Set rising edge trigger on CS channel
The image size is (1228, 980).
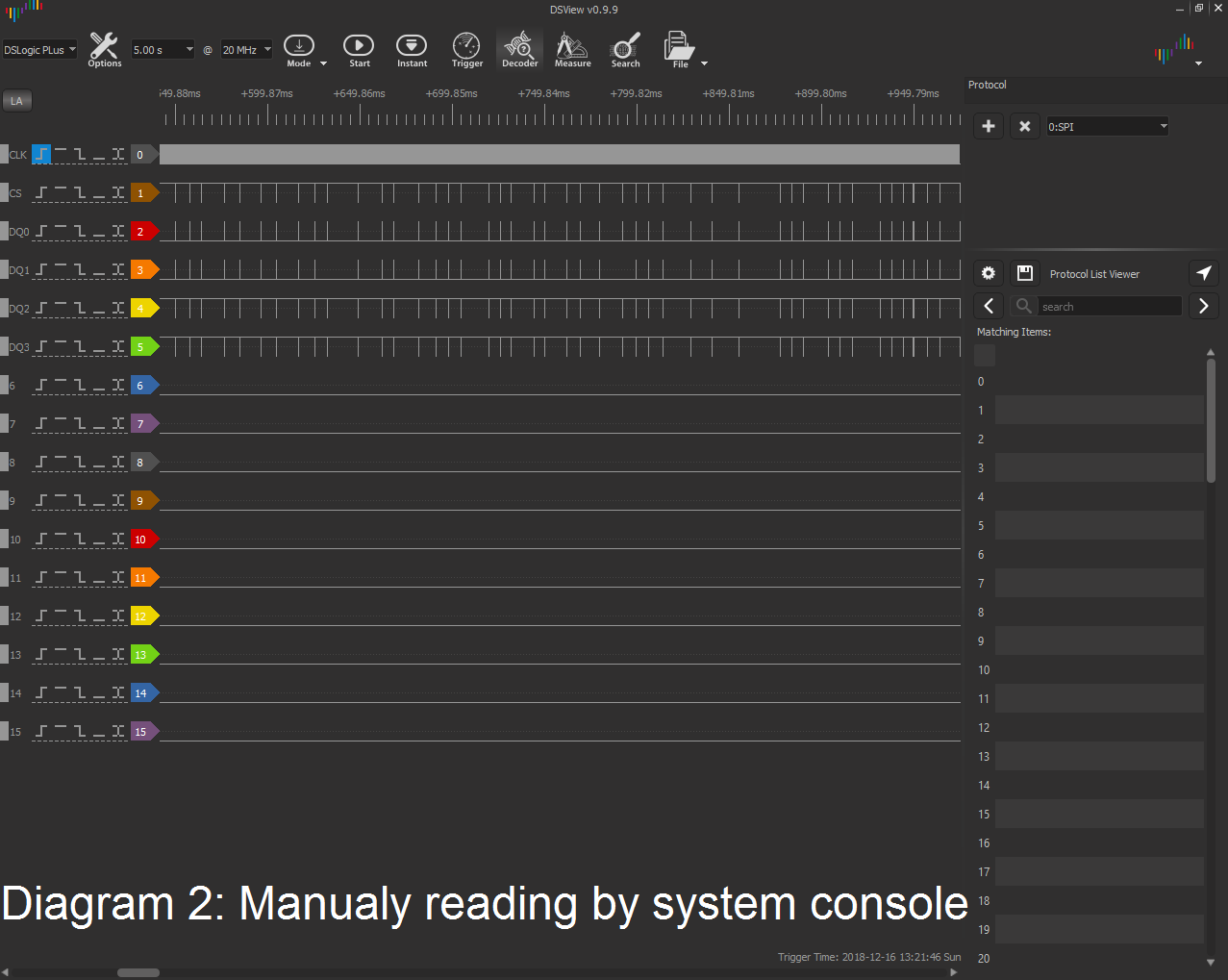[x=41, y=192]
